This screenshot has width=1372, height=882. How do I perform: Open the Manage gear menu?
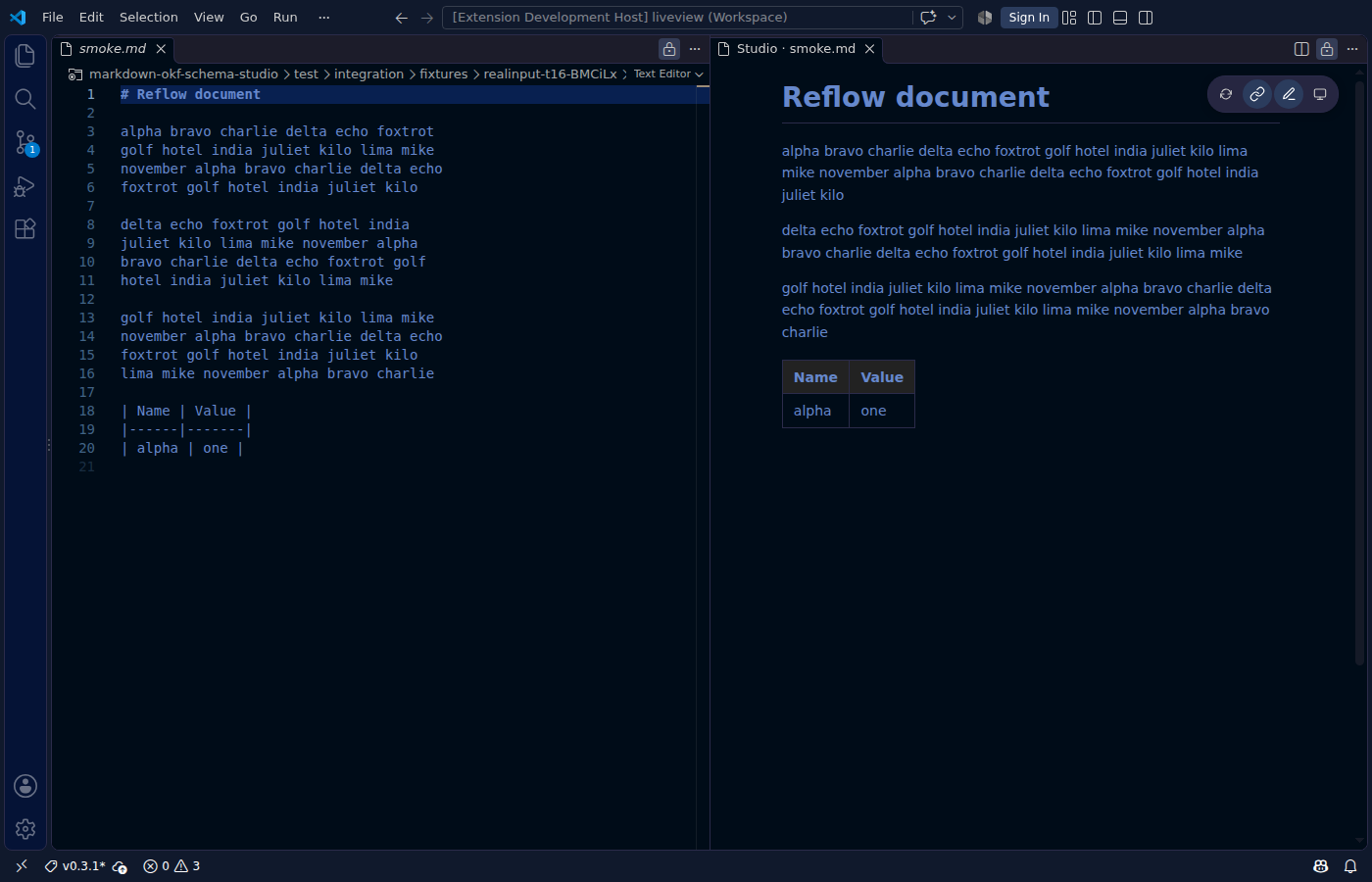(x=25, y=829)
